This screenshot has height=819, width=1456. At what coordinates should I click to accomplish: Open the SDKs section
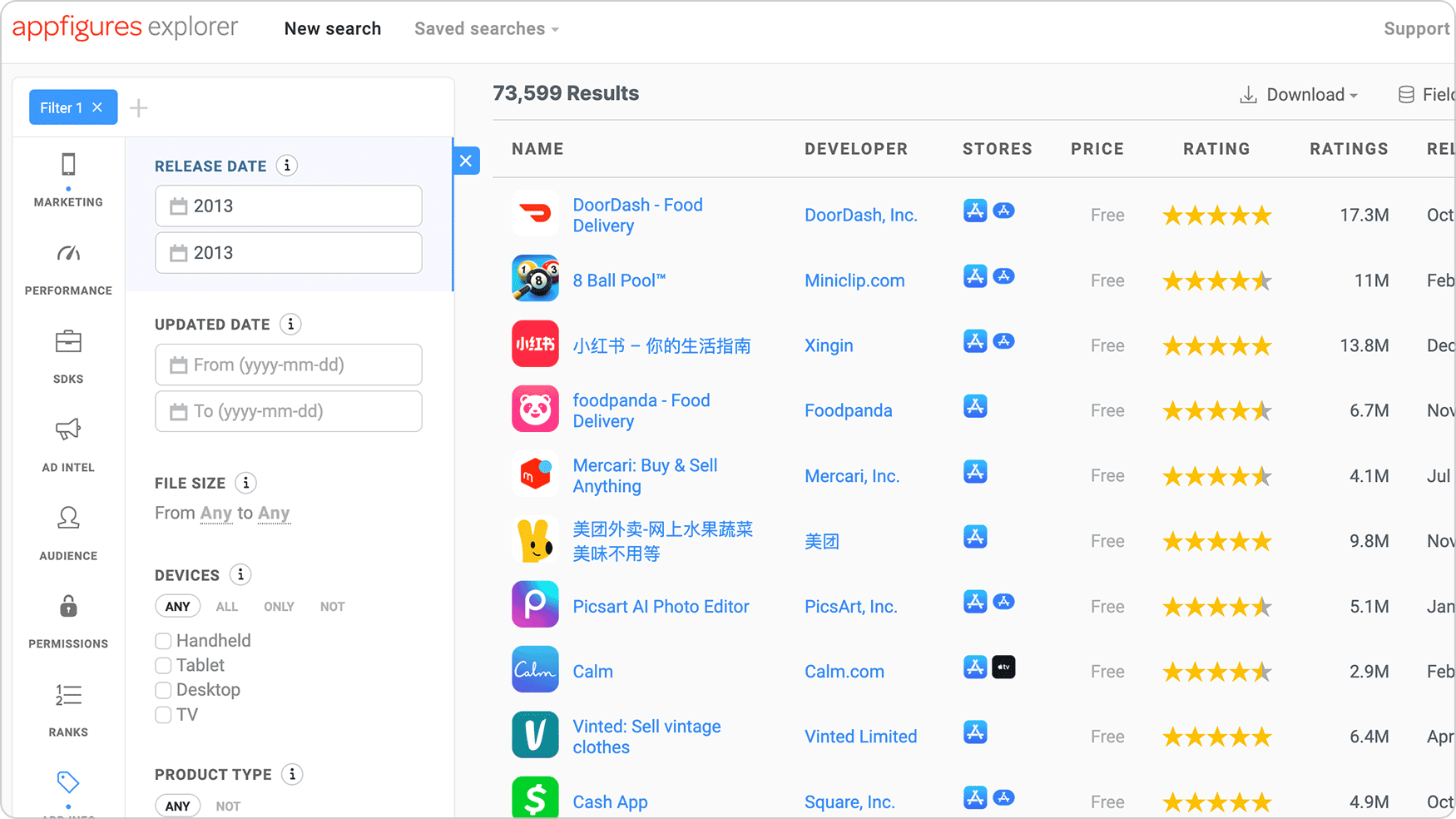click(x=68, y=356)
